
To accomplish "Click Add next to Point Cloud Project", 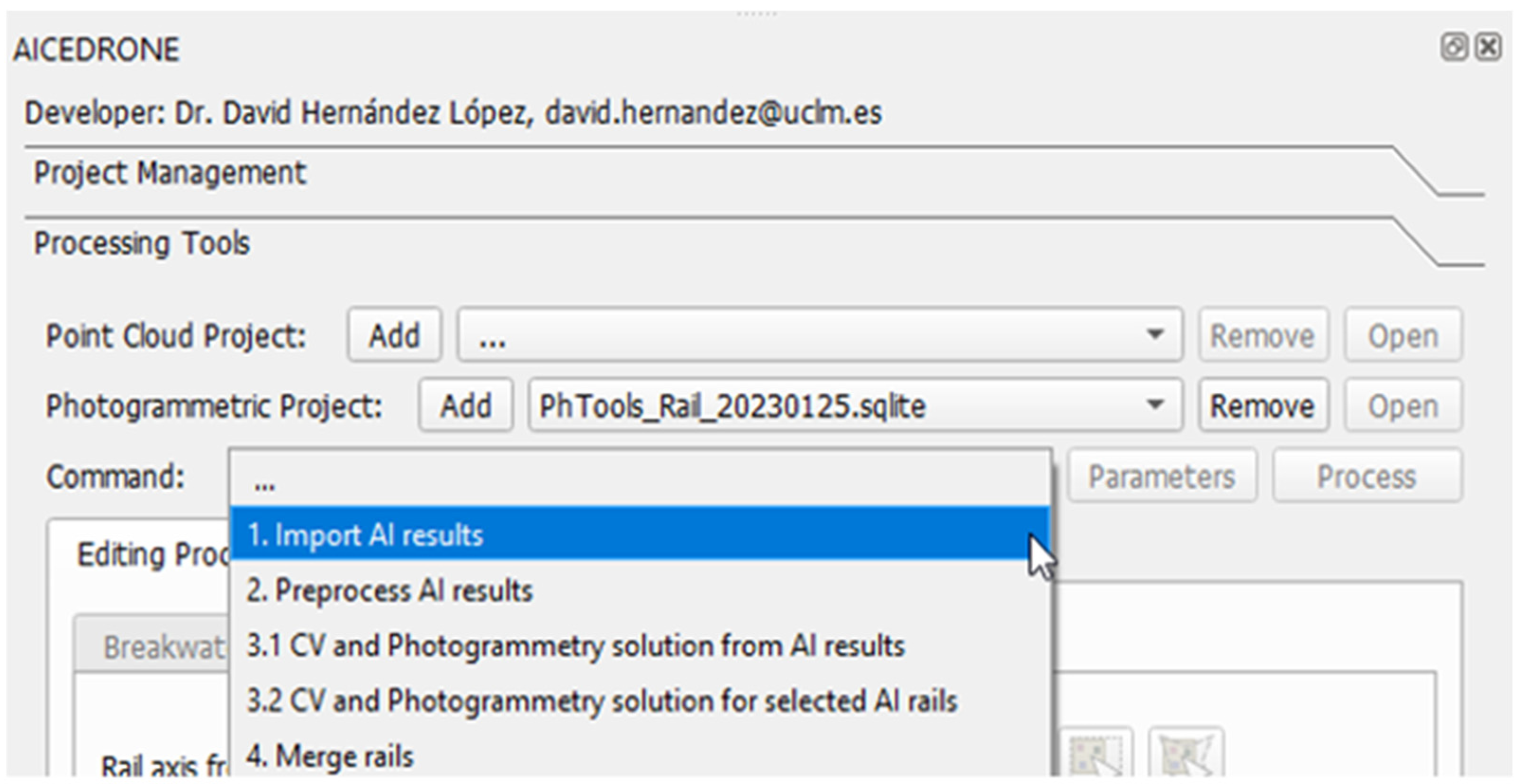I will click(394, 335).
